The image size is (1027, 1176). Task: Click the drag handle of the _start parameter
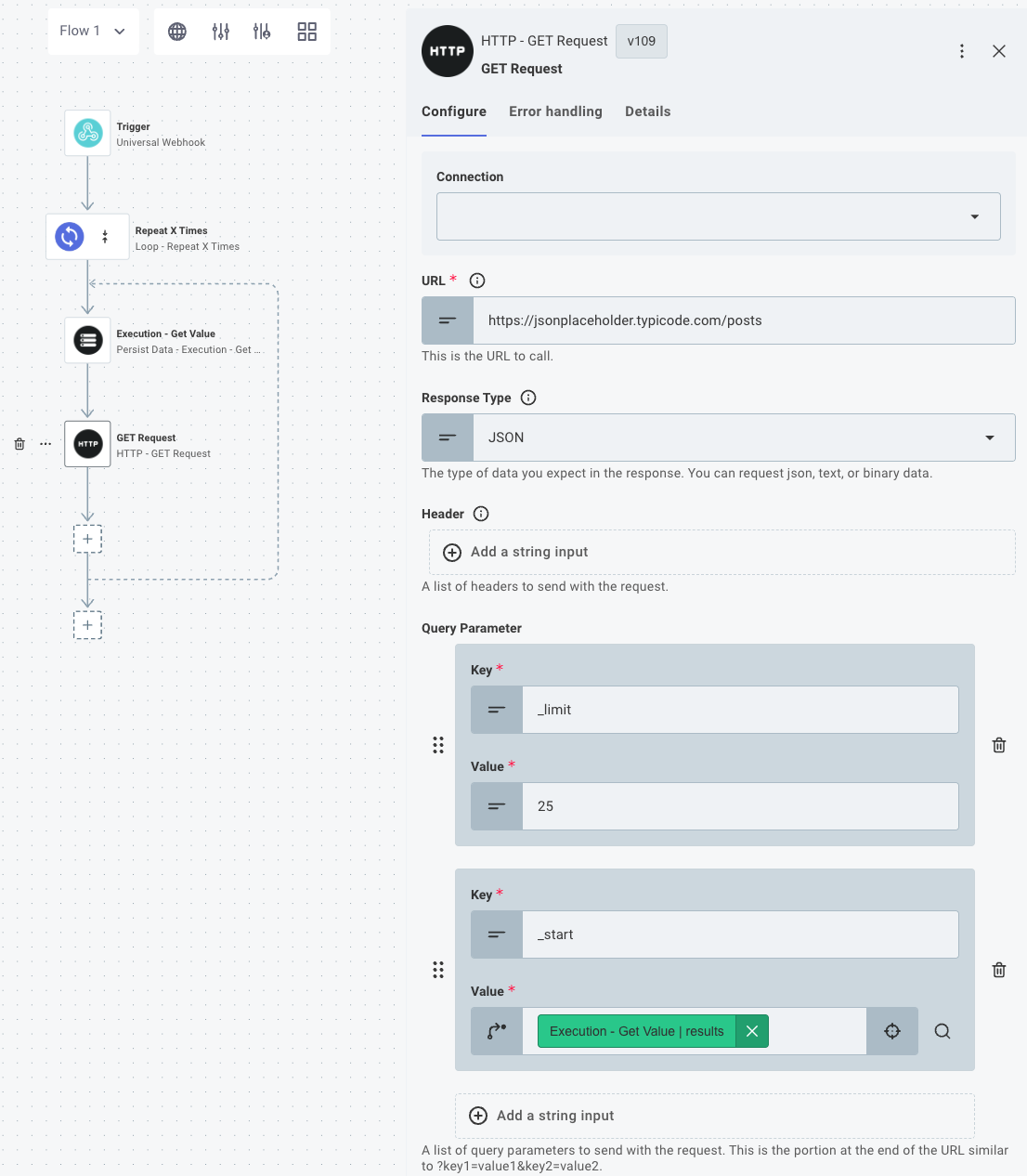click(438, 969)
